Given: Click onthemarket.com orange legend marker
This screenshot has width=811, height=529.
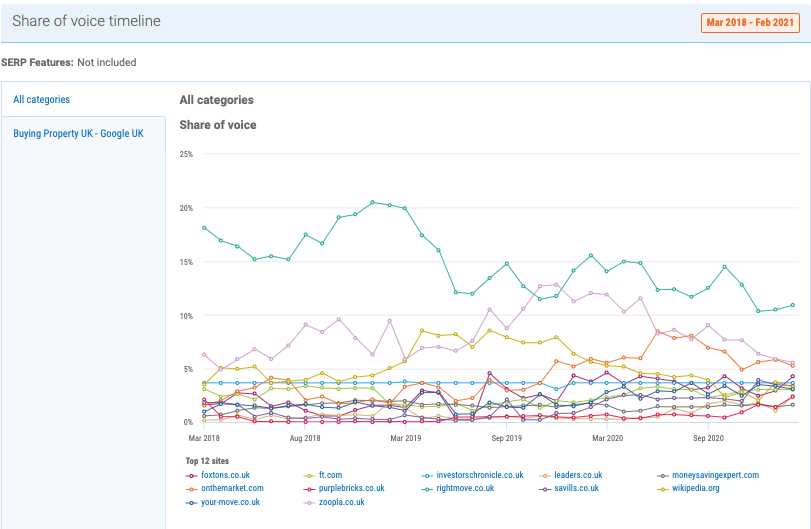Looking at the screenshot, I should tap(191, 489).
